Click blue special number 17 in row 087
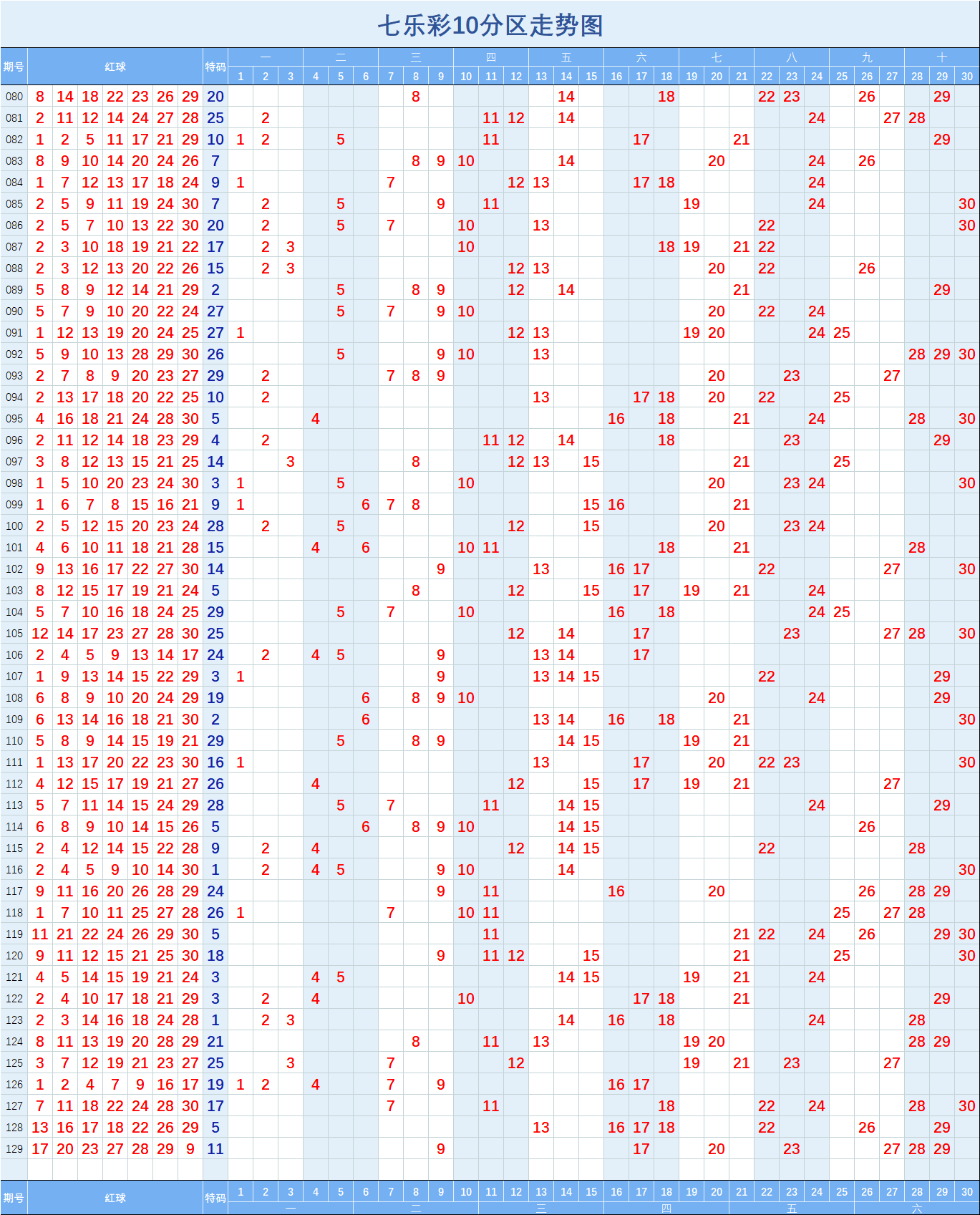 [215, 247]
